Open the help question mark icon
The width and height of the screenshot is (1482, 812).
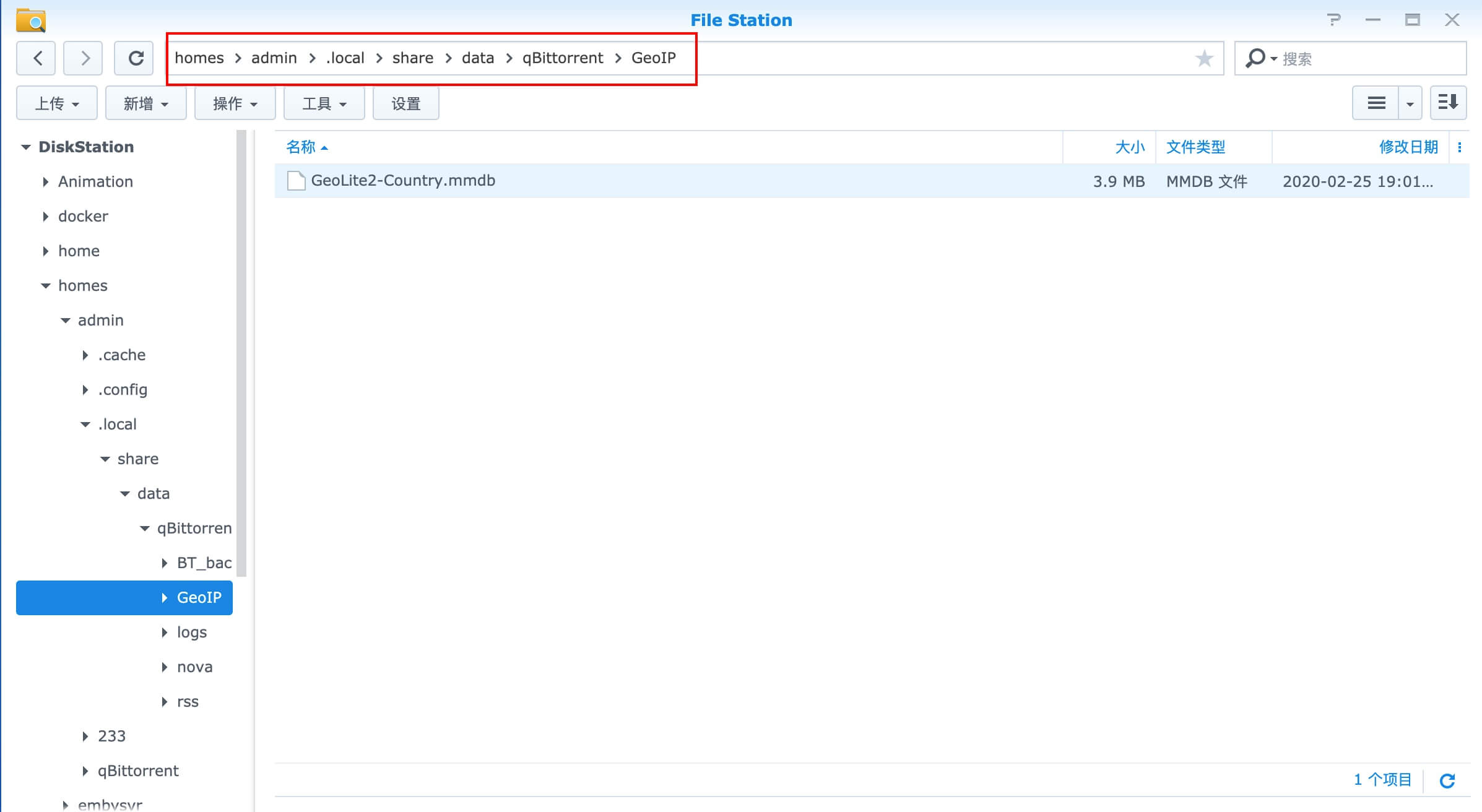click(x=1334, y=20)
